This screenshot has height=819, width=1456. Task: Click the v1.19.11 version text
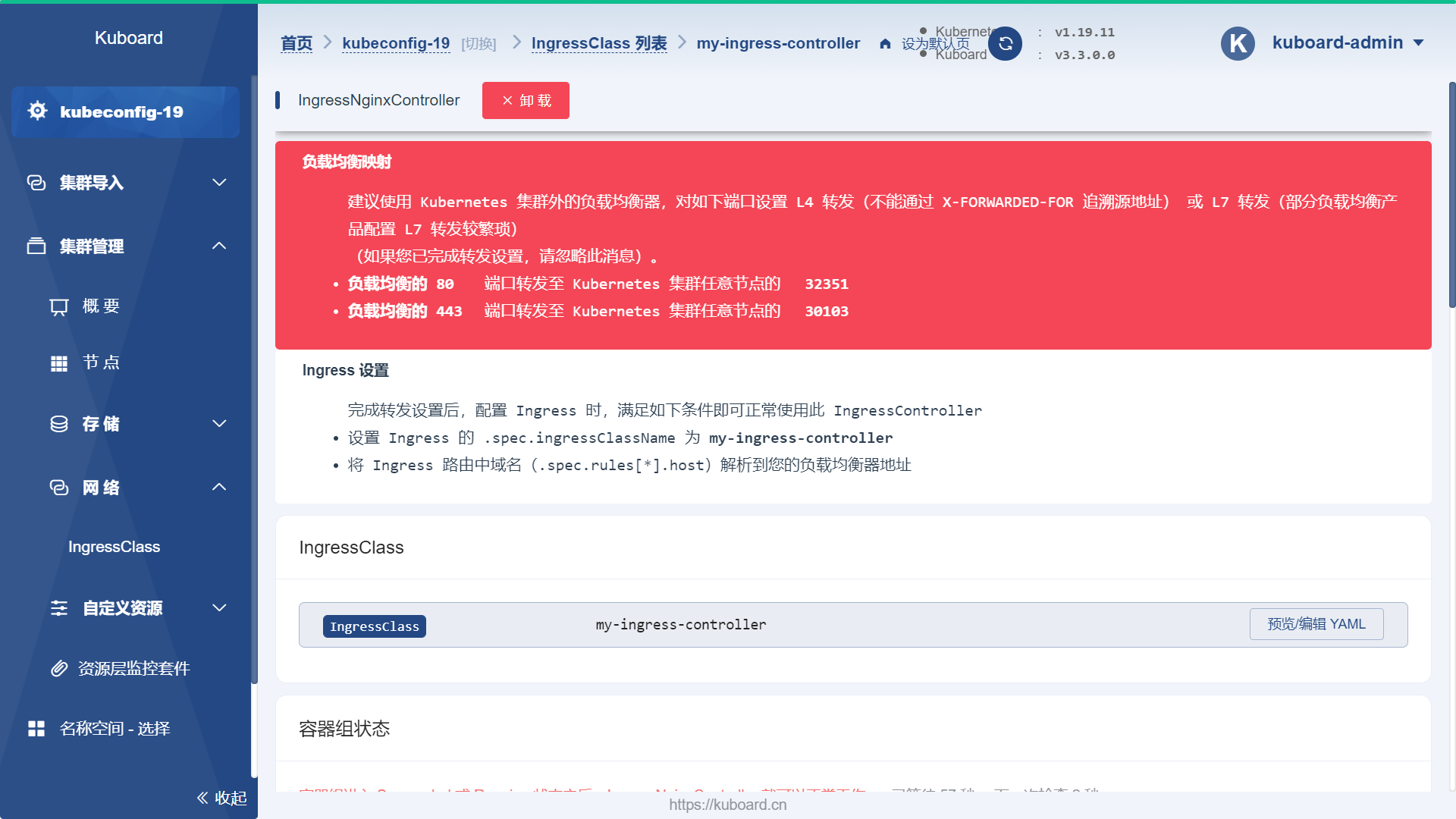(1084, 32)
